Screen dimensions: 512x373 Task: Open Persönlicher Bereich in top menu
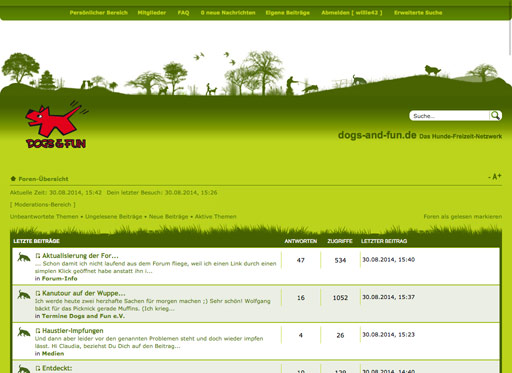(99, 13)
